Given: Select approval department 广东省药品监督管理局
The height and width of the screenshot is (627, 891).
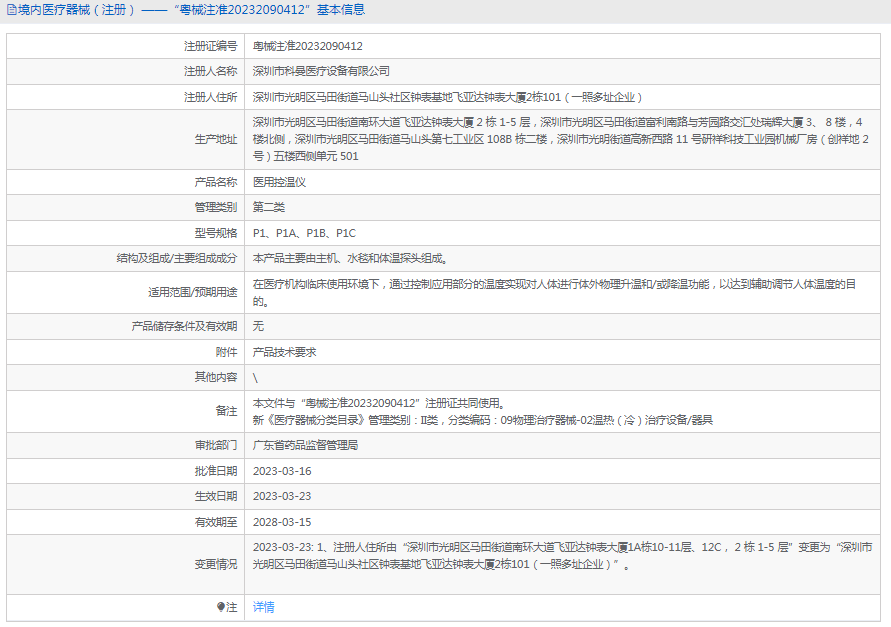Looking at the screenshot, I should 305,445.
